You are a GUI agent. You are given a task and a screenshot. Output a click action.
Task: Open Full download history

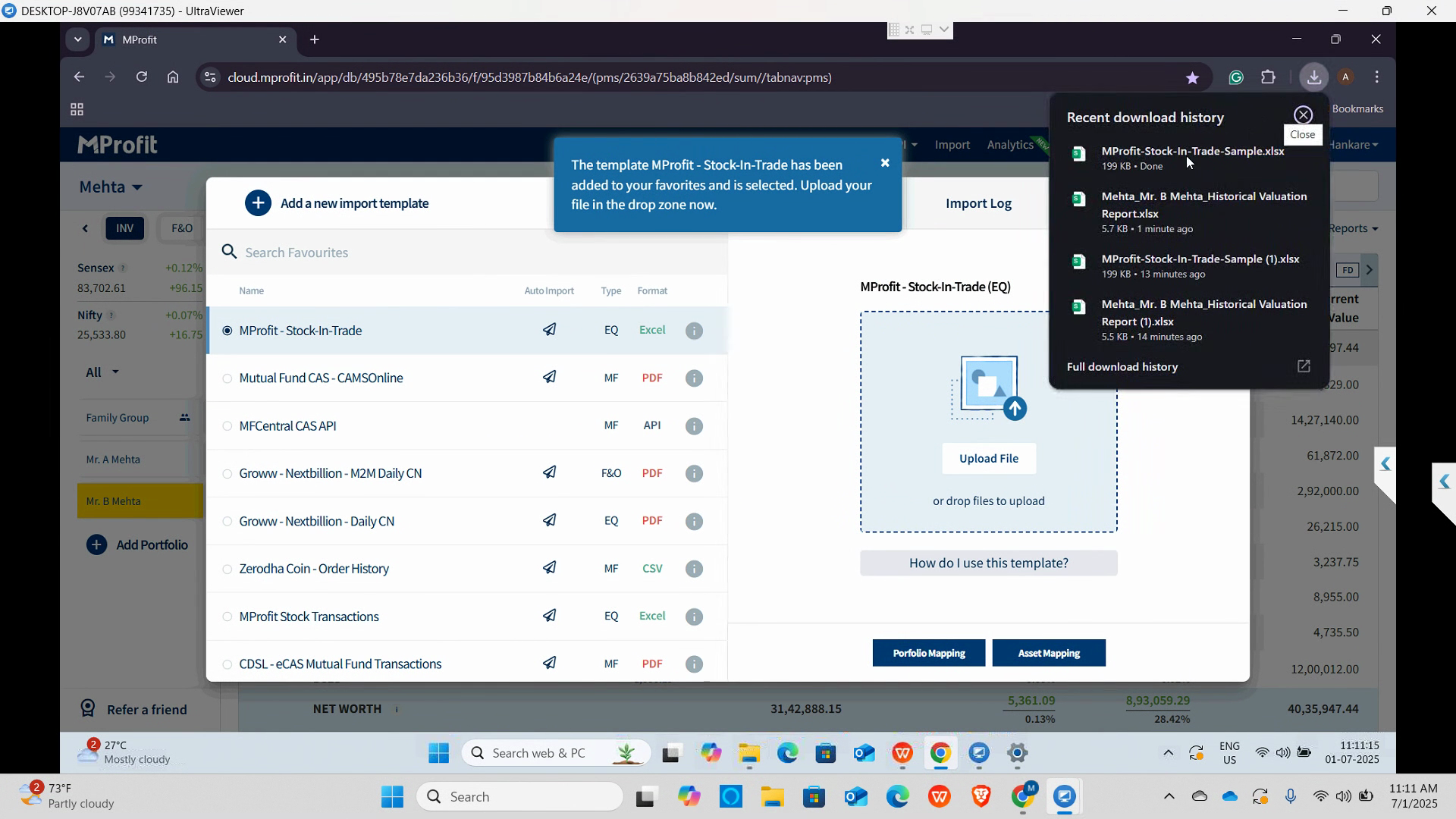1122,367
